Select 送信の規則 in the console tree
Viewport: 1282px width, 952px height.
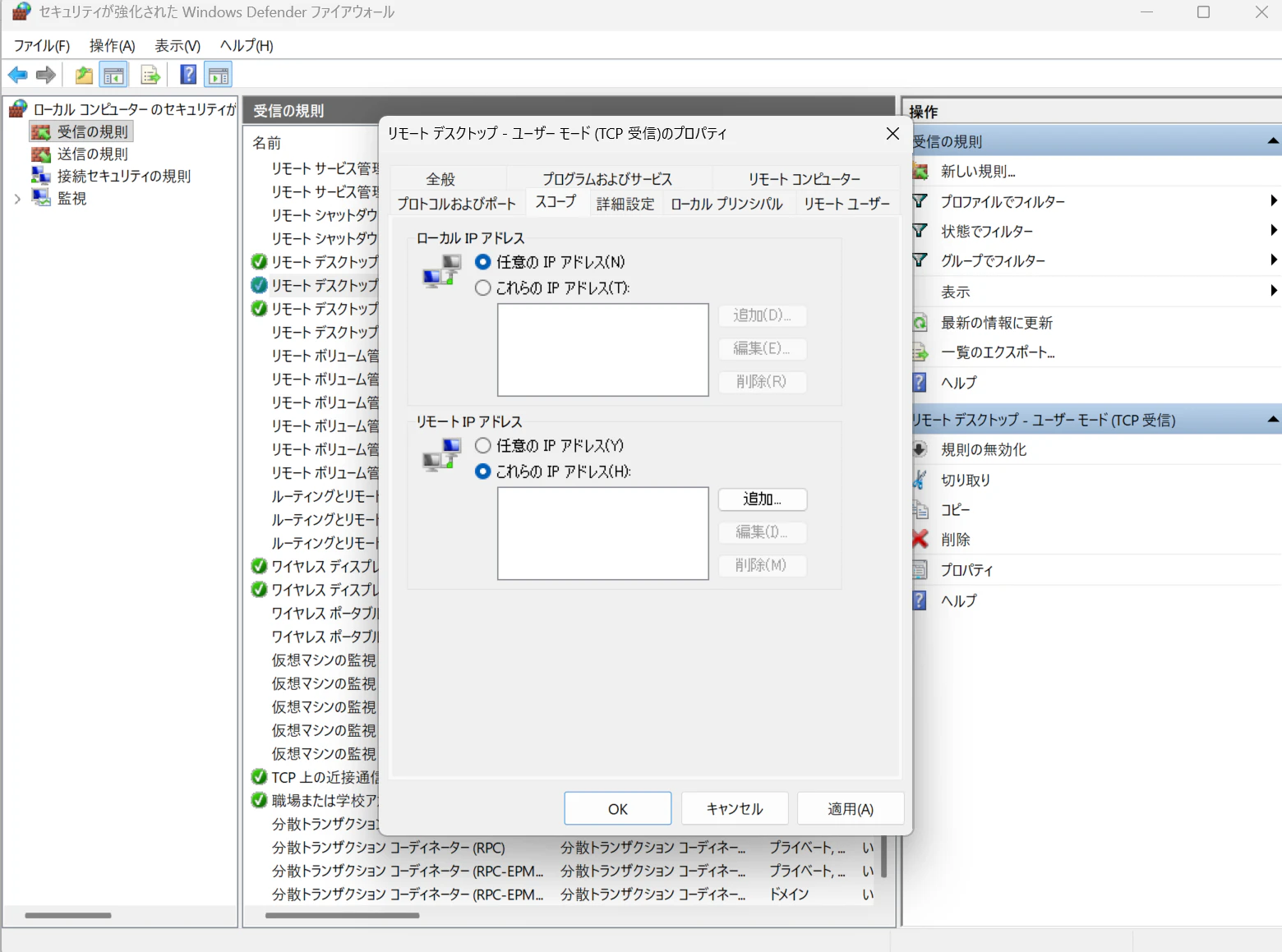click(93, 154)
